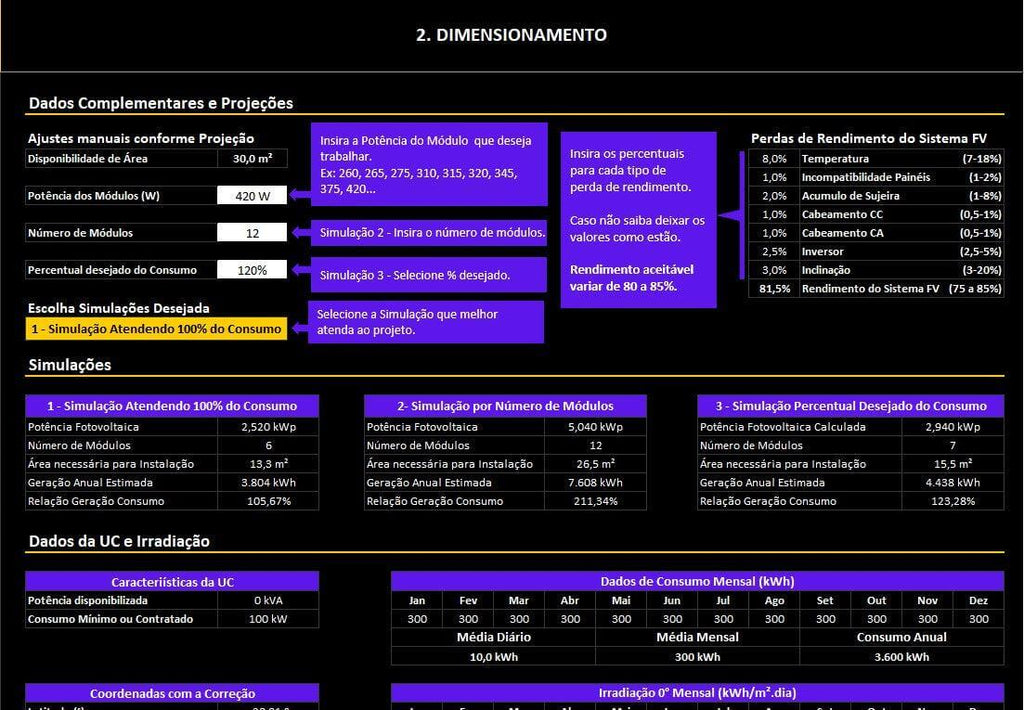Select the Temperatura loss percentage 8,0% cell

click(773, 159)
